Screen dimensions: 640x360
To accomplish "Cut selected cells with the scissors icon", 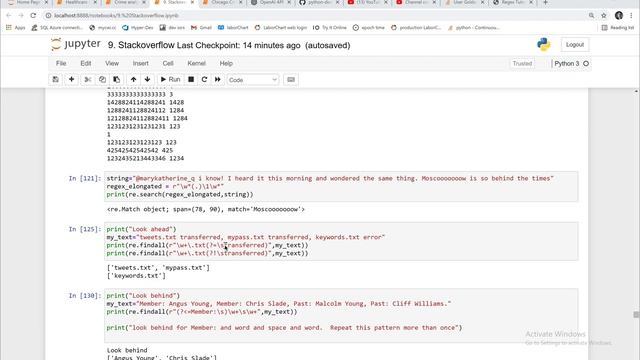I will [x=87, y=80].
